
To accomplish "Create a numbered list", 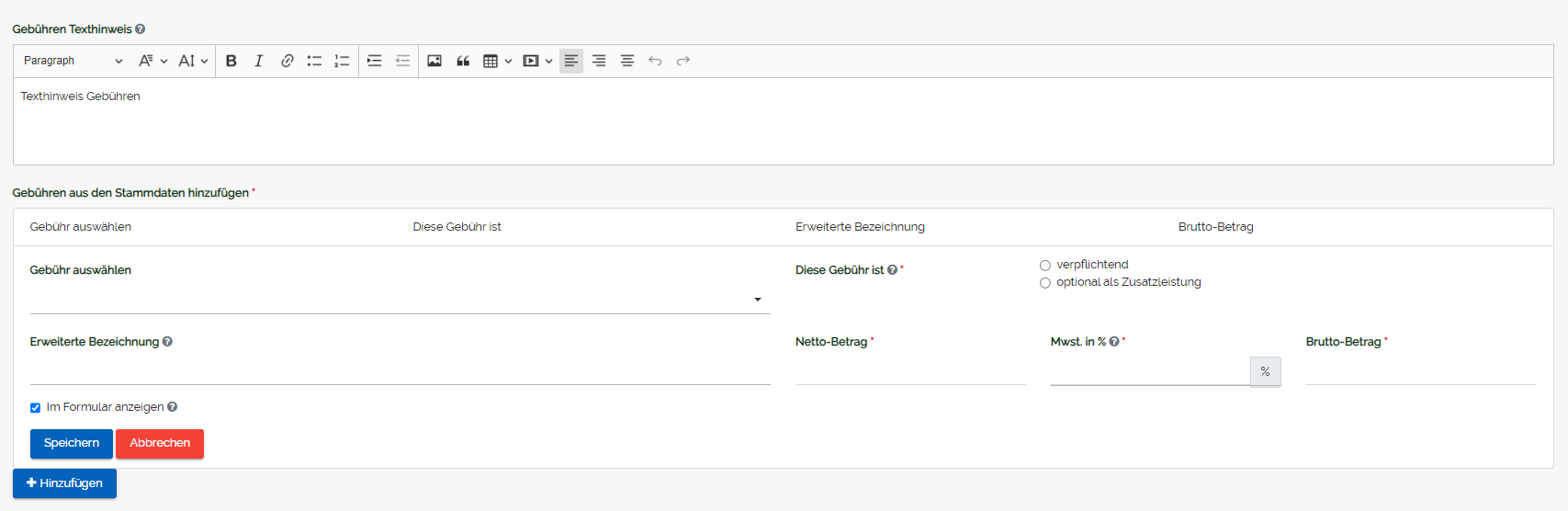I will tap(342, 61).
